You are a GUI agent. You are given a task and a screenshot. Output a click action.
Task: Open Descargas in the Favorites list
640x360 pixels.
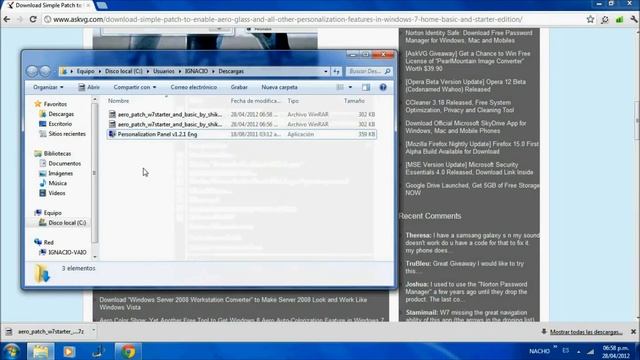tap(57, 114)
